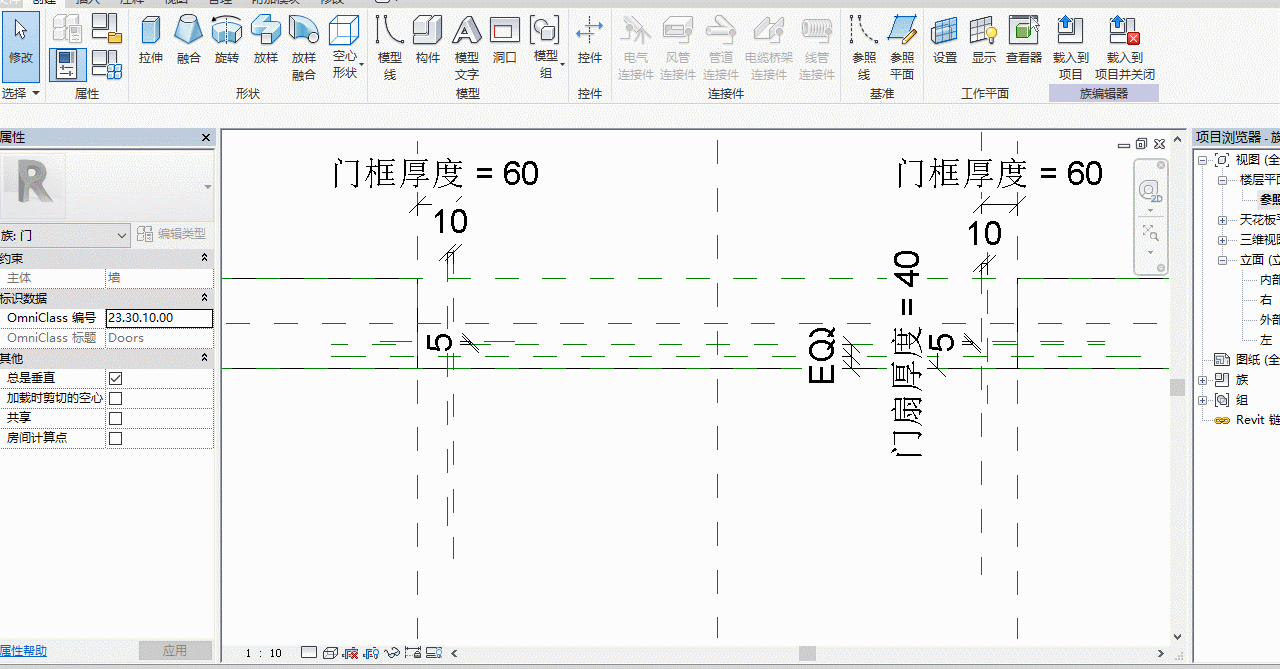Viewport: 1280px width, 669px height.
Task: Choose the 融合 blend tool
Action: click(189, 40)
